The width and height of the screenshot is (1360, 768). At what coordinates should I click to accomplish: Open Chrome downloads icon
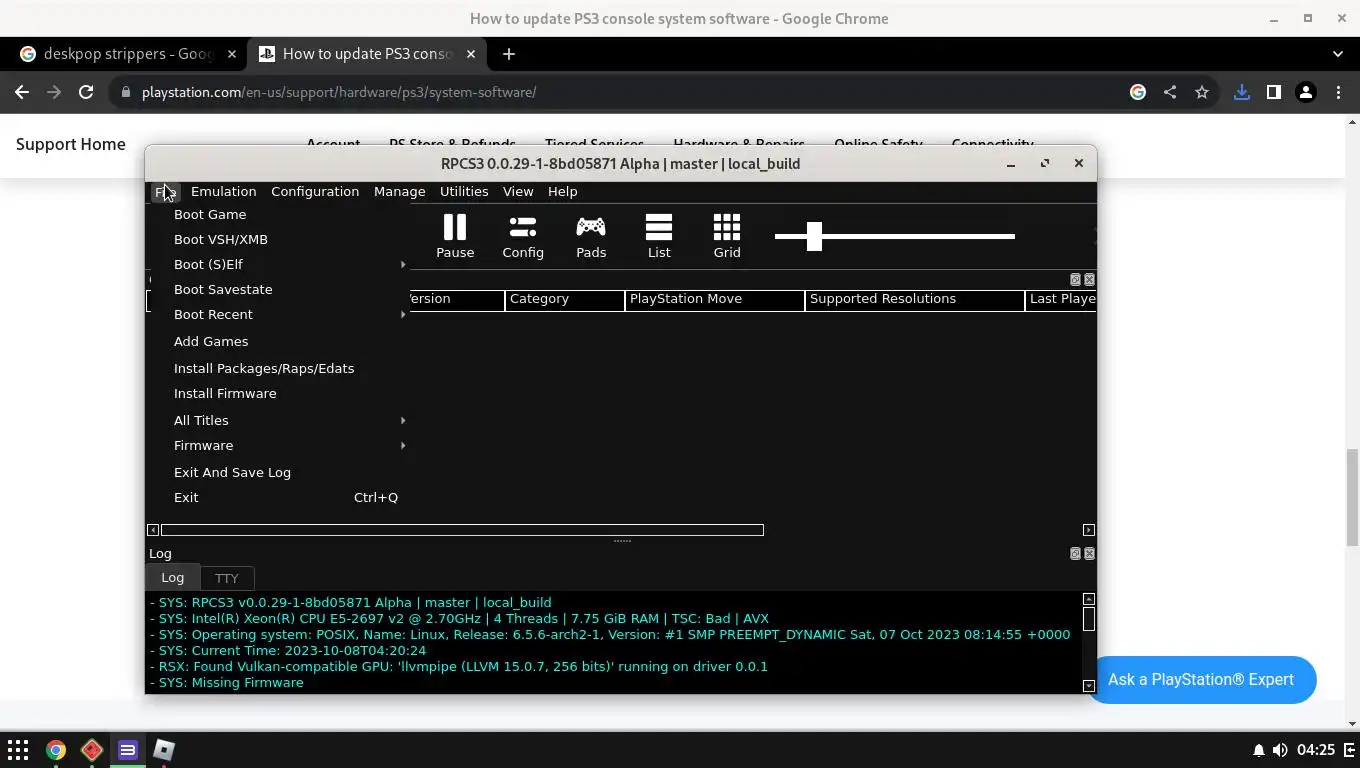pos(1242,92)
